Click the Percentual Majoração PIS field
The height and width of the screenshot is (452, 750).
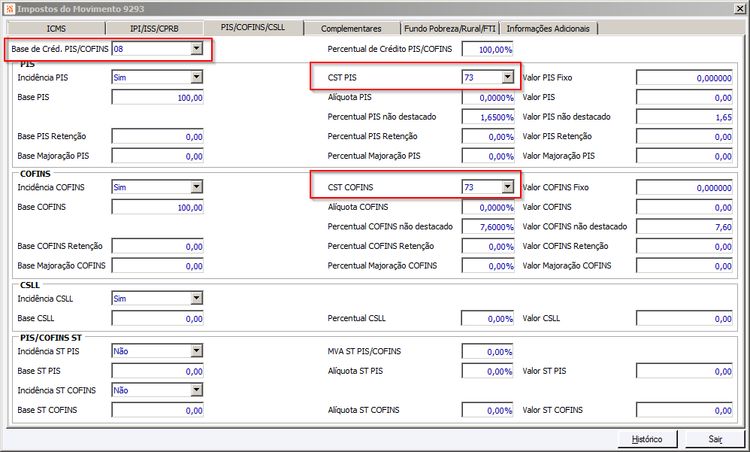pos(488,156)
